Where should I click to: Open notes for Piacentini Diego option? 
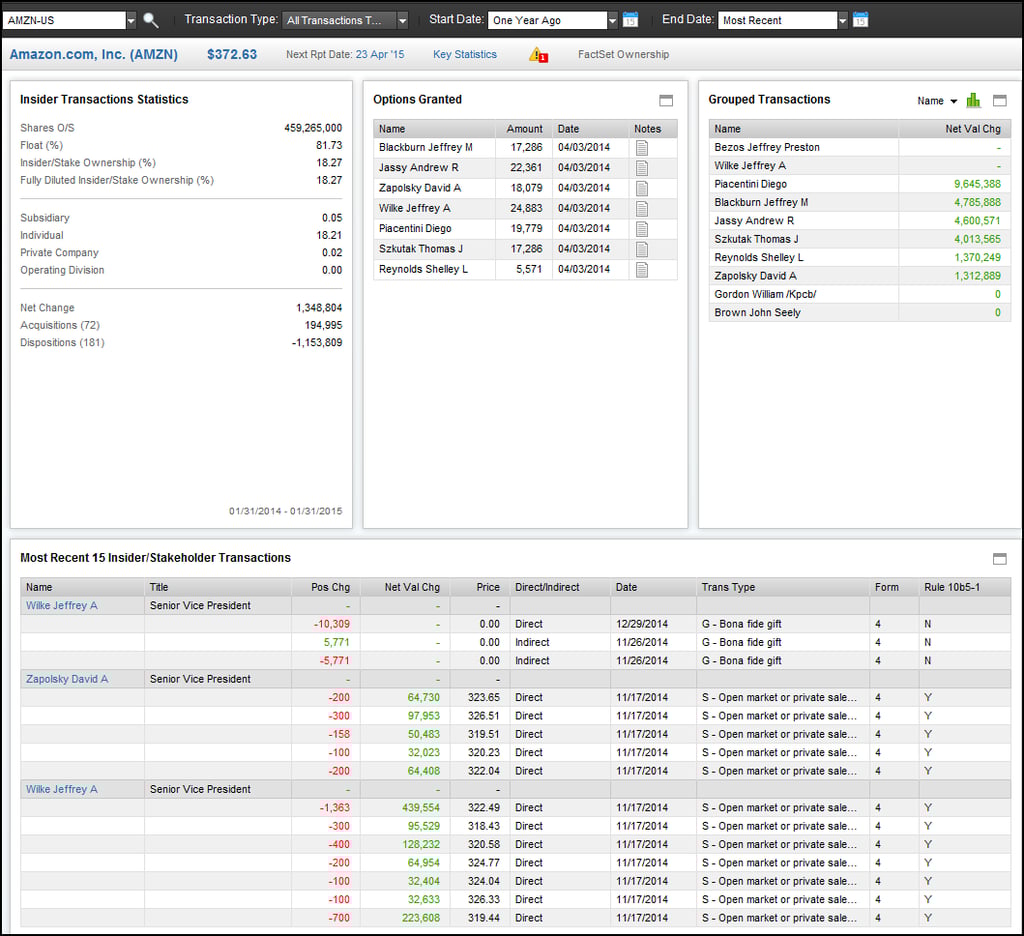(642, 229)
